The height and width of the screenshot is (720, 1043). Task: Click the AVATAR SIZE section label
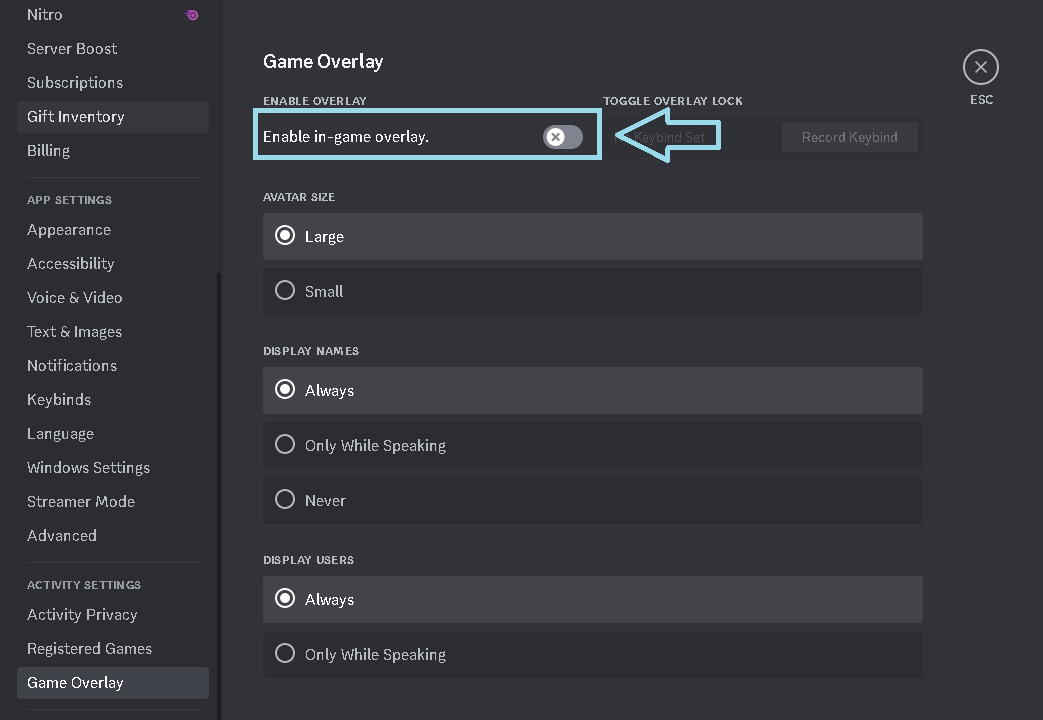click(299, 197)
